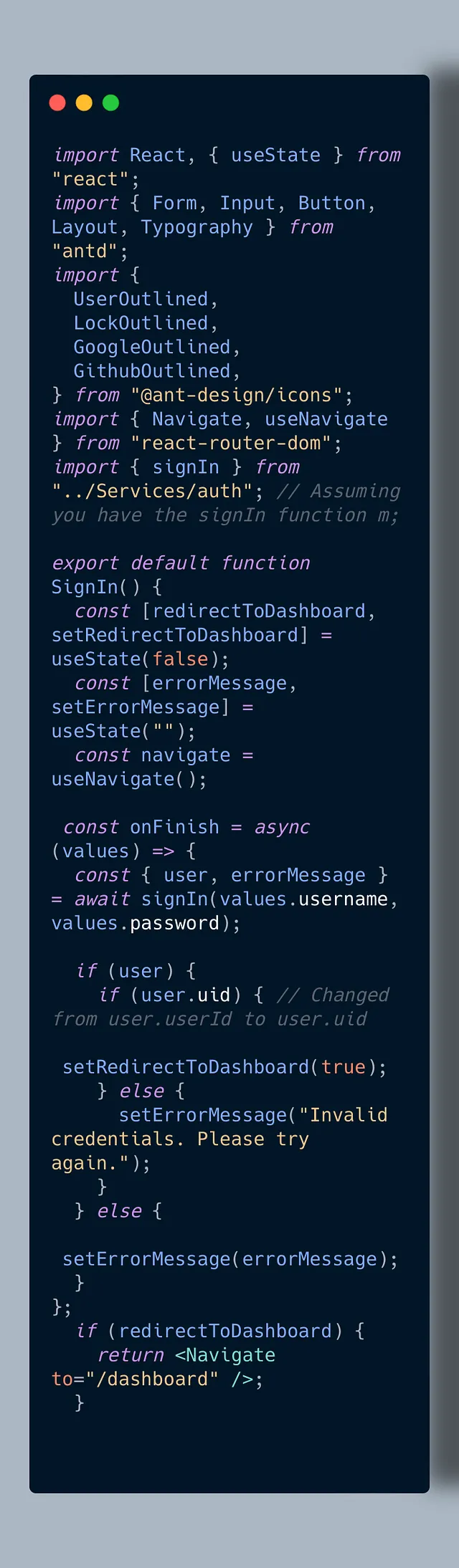Click the onFinish constant name
459x1568 pixels.
(174, 828)
